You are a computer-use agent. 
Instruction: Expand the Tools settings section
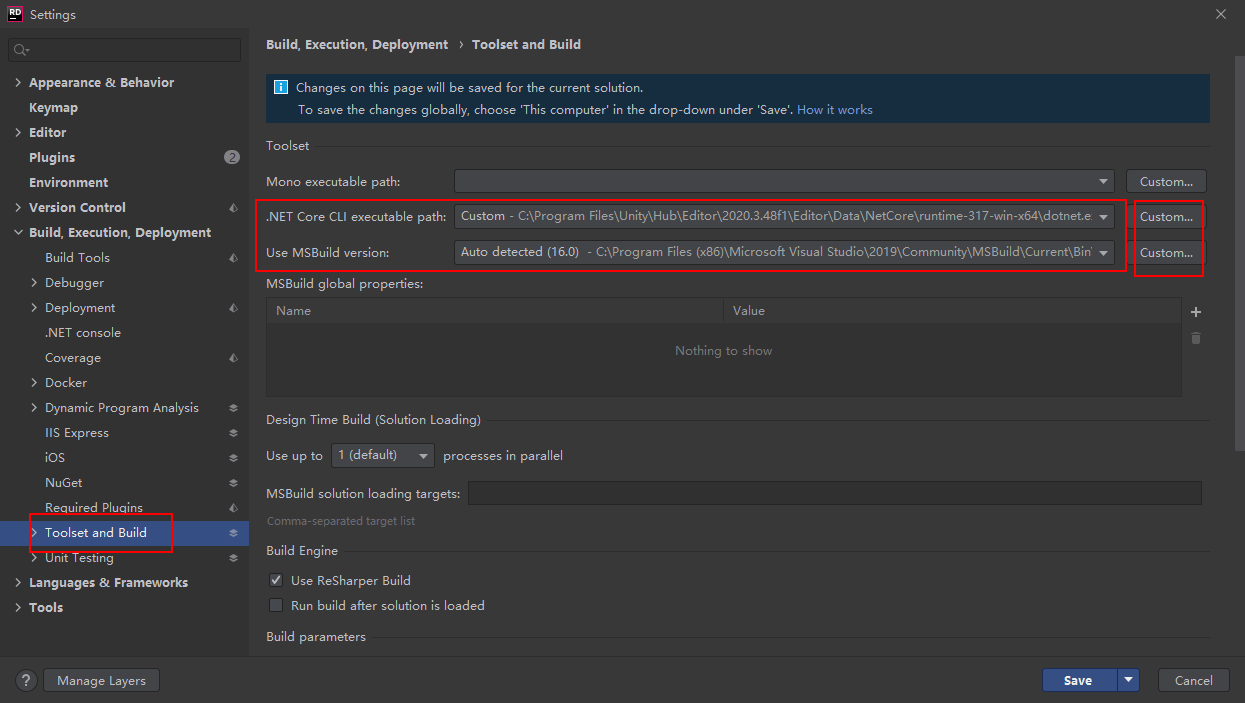click(x=18, y=608)
